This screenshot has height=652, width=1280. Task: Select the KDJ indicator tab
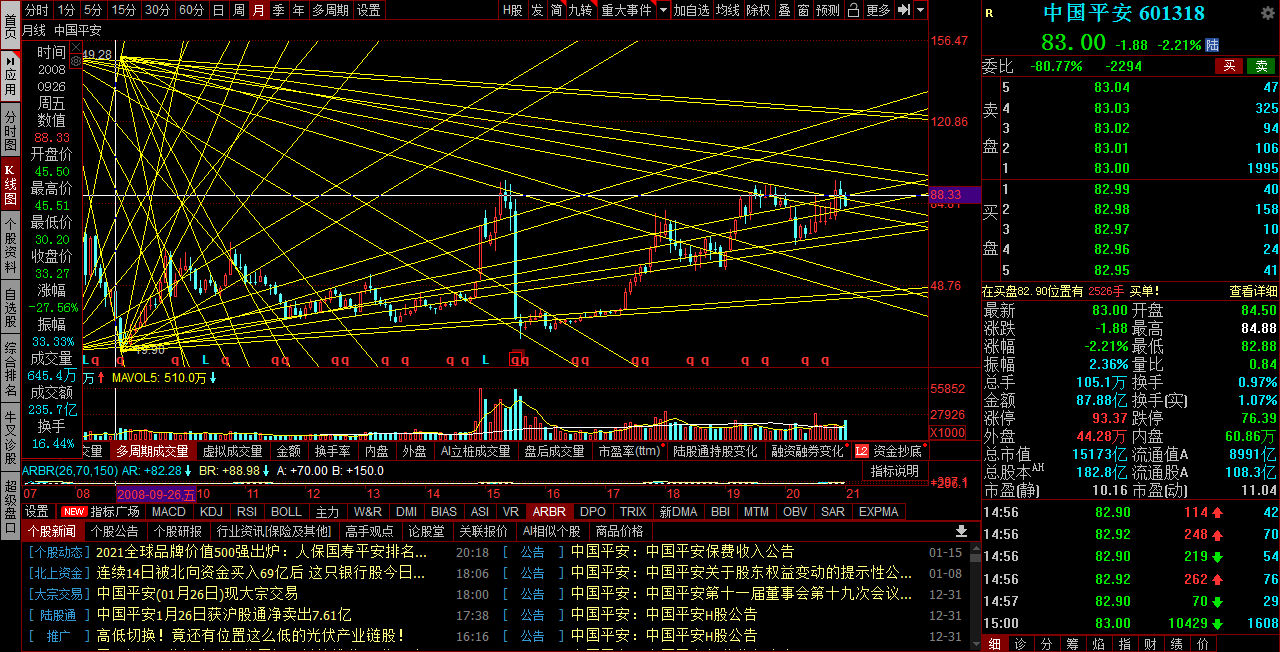(211, 511)
